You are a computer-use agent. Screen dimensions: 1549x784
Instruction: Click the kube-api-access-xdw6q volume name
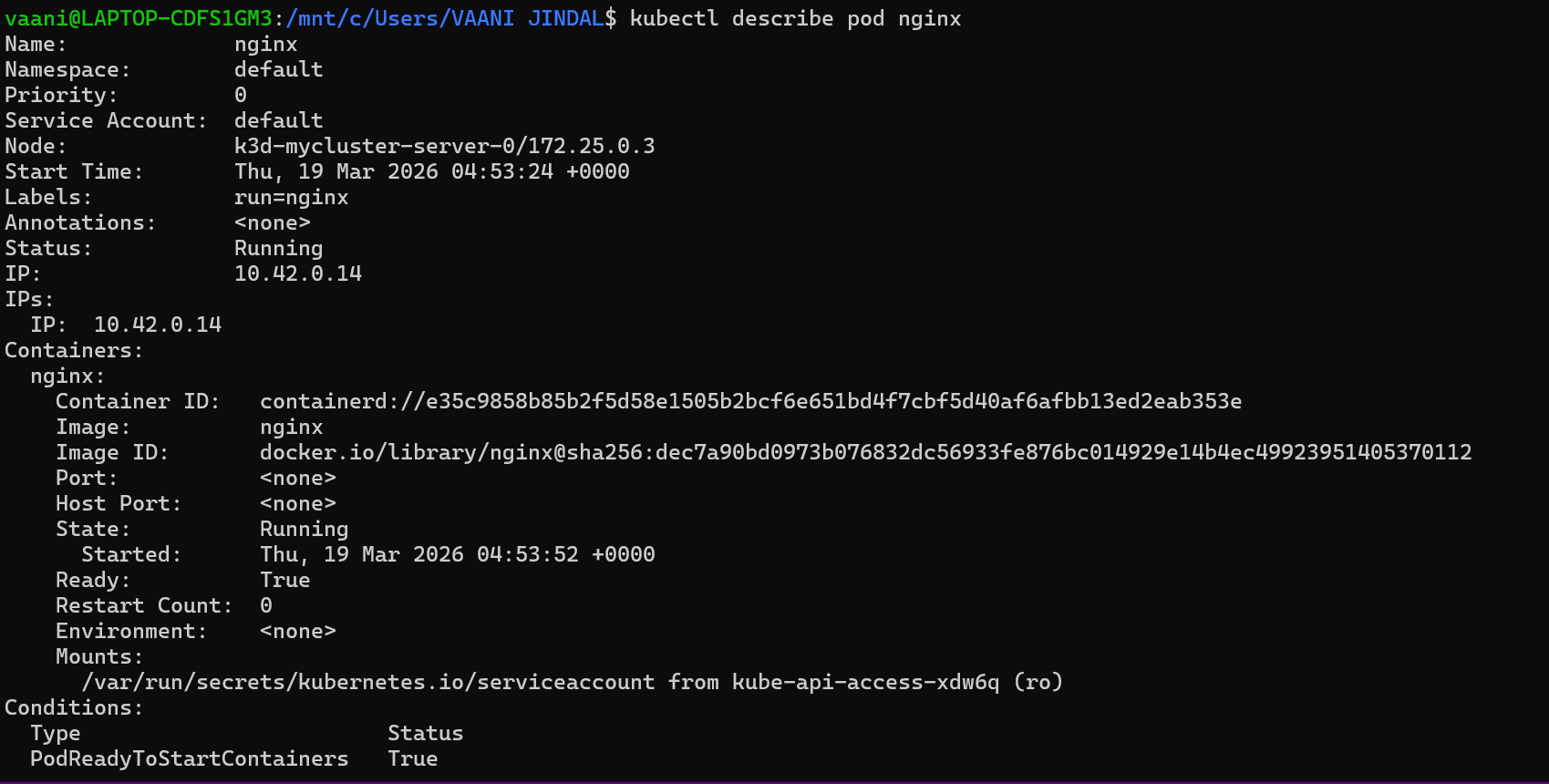[x=865, y=683]
